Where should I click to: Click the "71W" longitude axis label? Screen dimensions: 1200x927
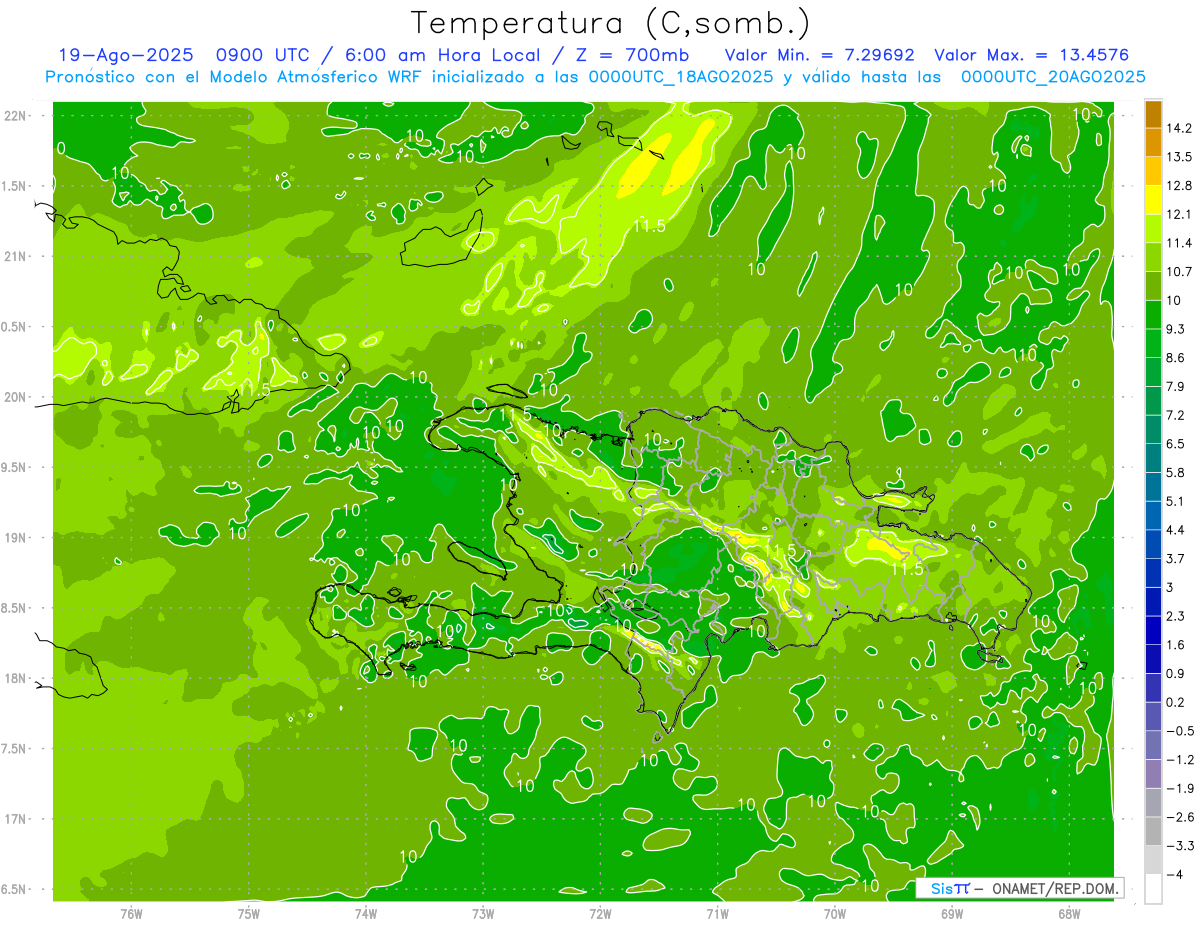717,913
